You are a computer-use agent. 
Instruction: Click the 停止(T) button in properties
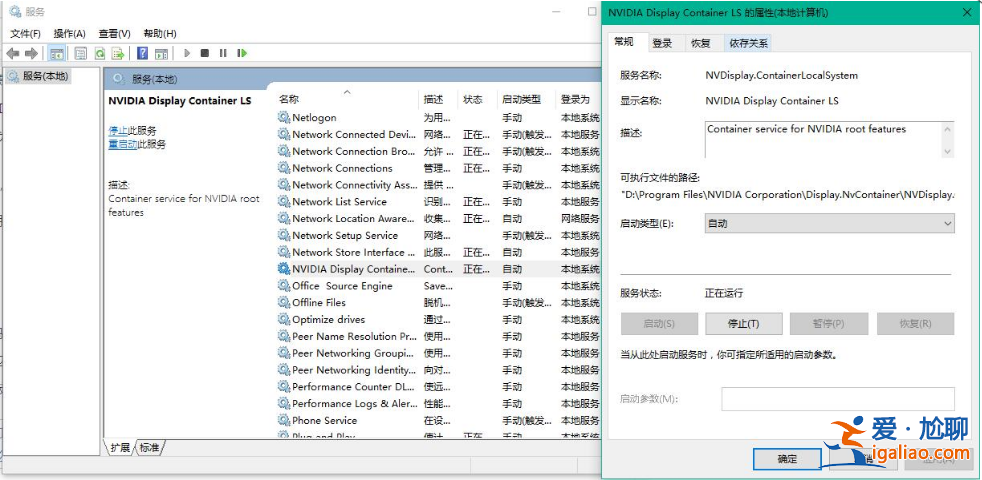(x=744, y=324)
